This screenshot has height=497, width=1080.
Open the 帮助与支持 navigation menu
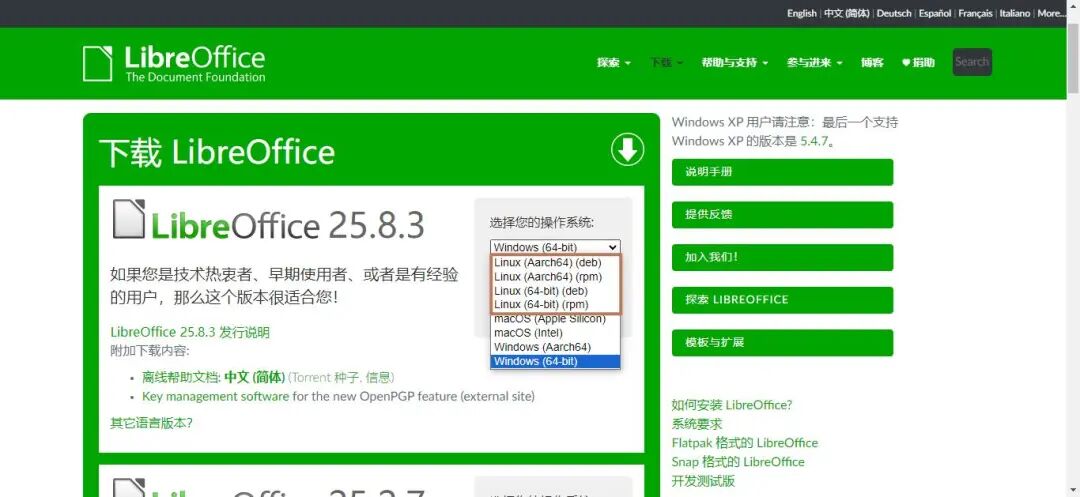[x=735, y=63]
